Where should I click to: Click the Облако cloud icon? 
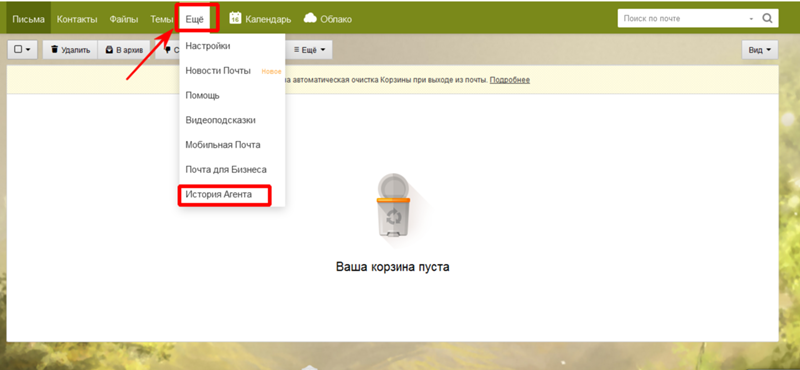coord(310,19)
